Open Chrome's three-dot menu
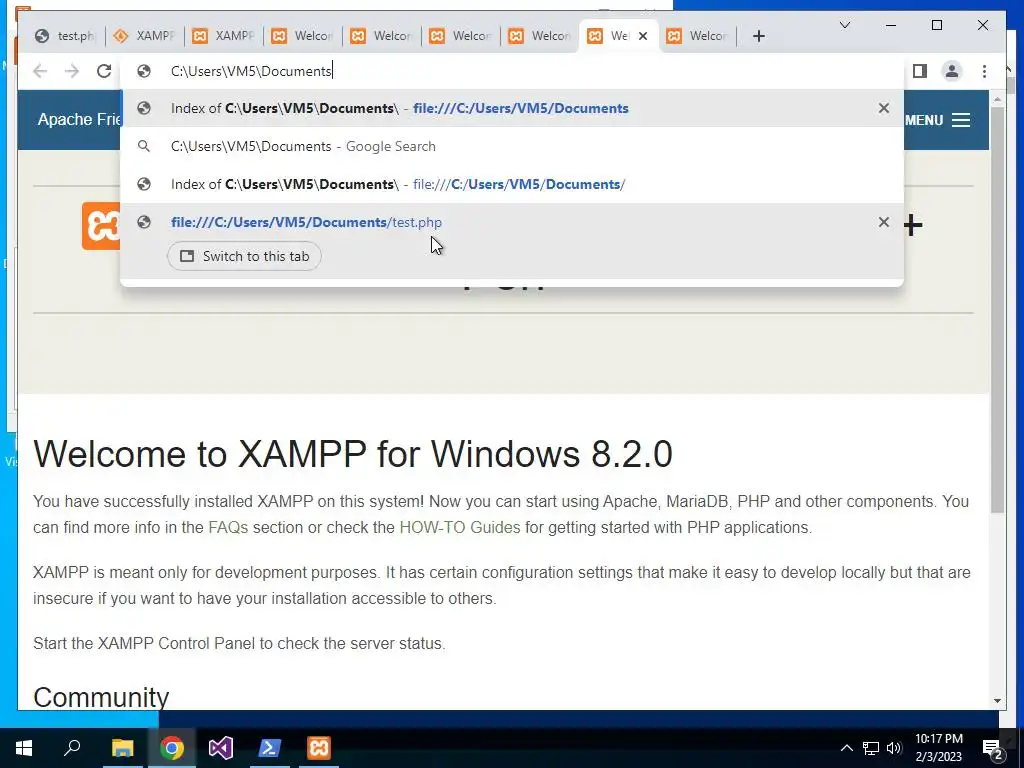The image size is (1024, 768). [x=984, y=71]
